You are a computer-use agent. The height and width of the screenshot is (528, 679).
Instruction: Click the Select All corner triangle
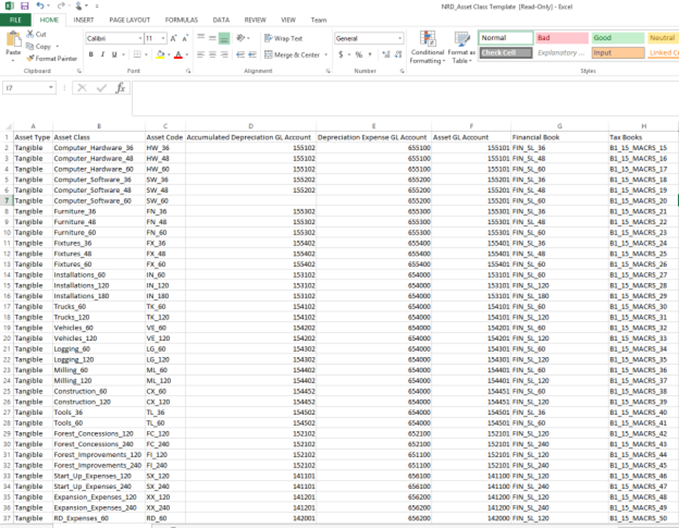[8, 126]
